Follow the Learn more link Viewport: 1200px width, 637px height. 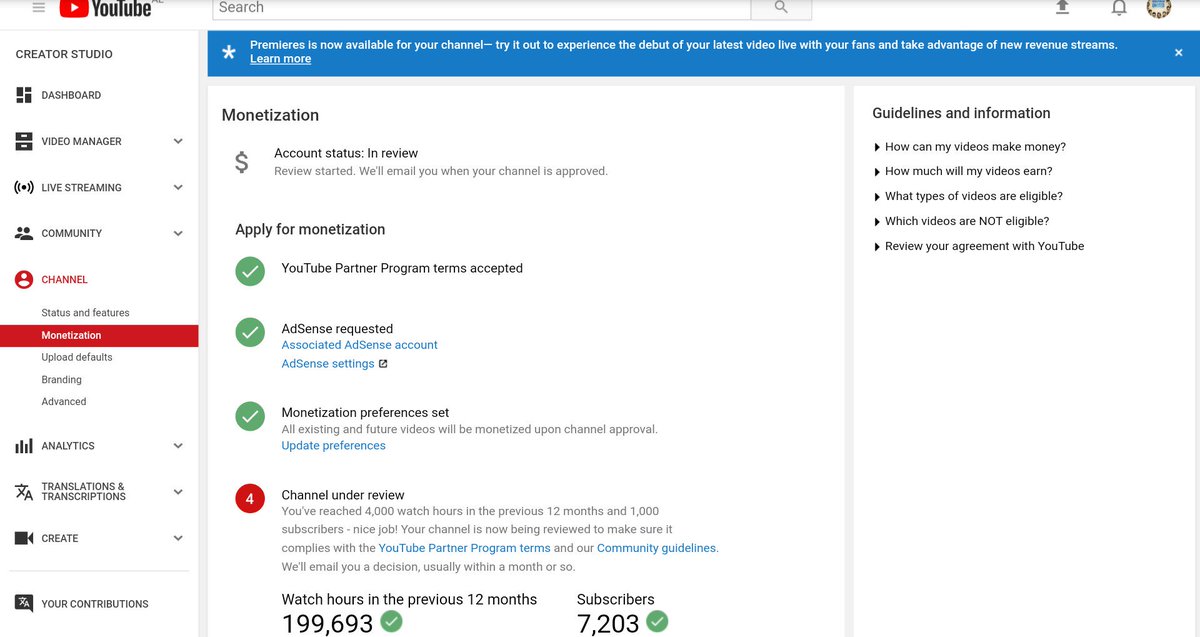click(x=280, y=59)
